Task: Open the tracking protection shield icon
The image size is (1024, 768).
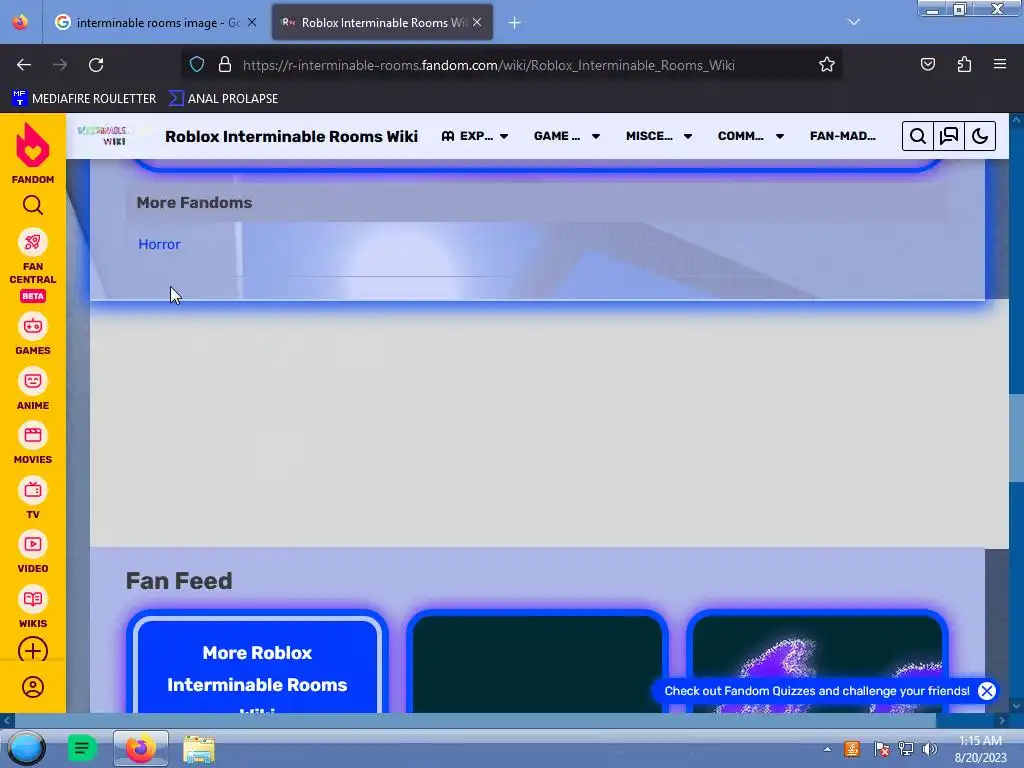Action: (x=197, y=65)
